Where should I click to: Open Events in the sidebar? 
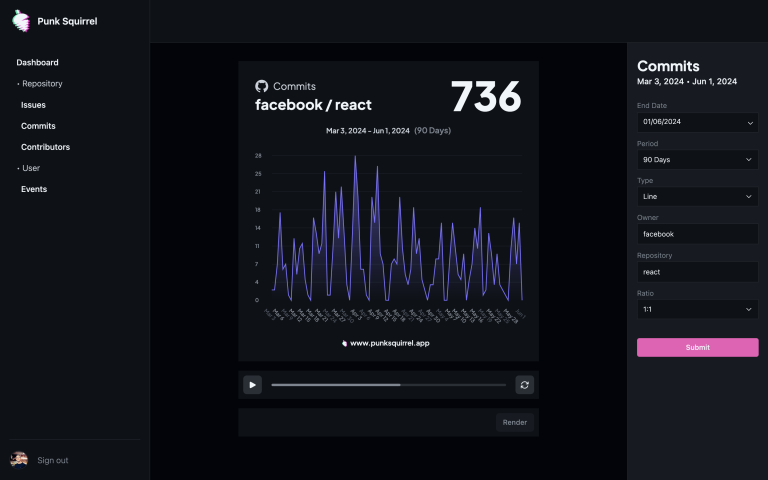click(x=34, y=189)
